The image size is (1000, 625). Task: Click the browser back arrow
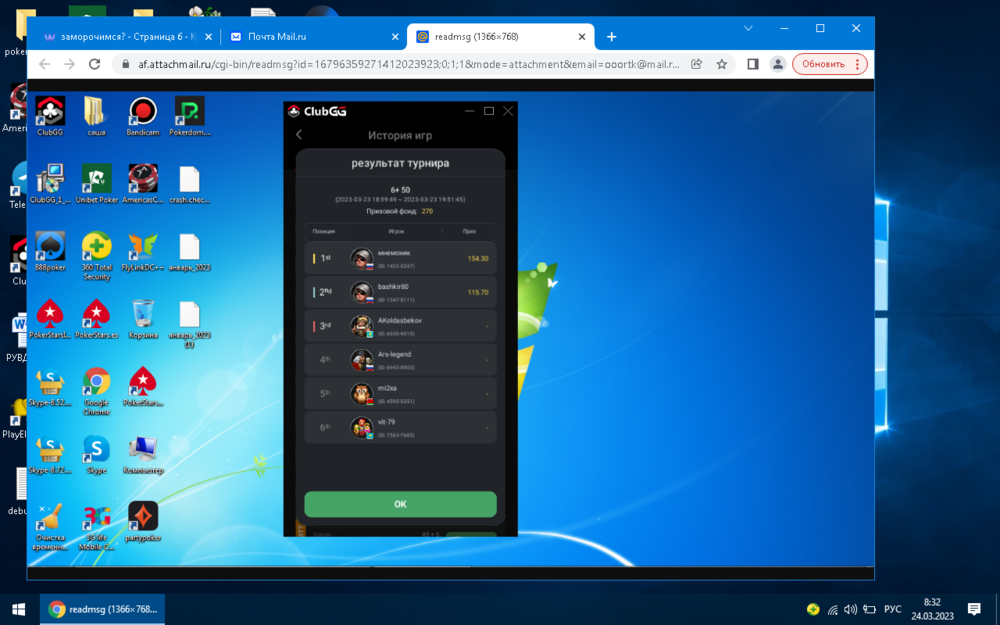[x=44, y=64]
